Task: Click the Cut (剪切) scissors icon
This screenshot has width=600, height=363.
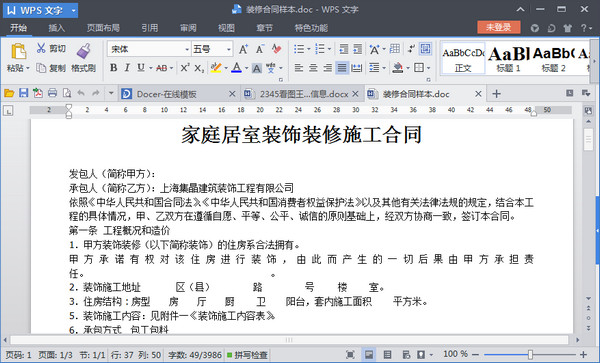Action: [x=41, y=48]
